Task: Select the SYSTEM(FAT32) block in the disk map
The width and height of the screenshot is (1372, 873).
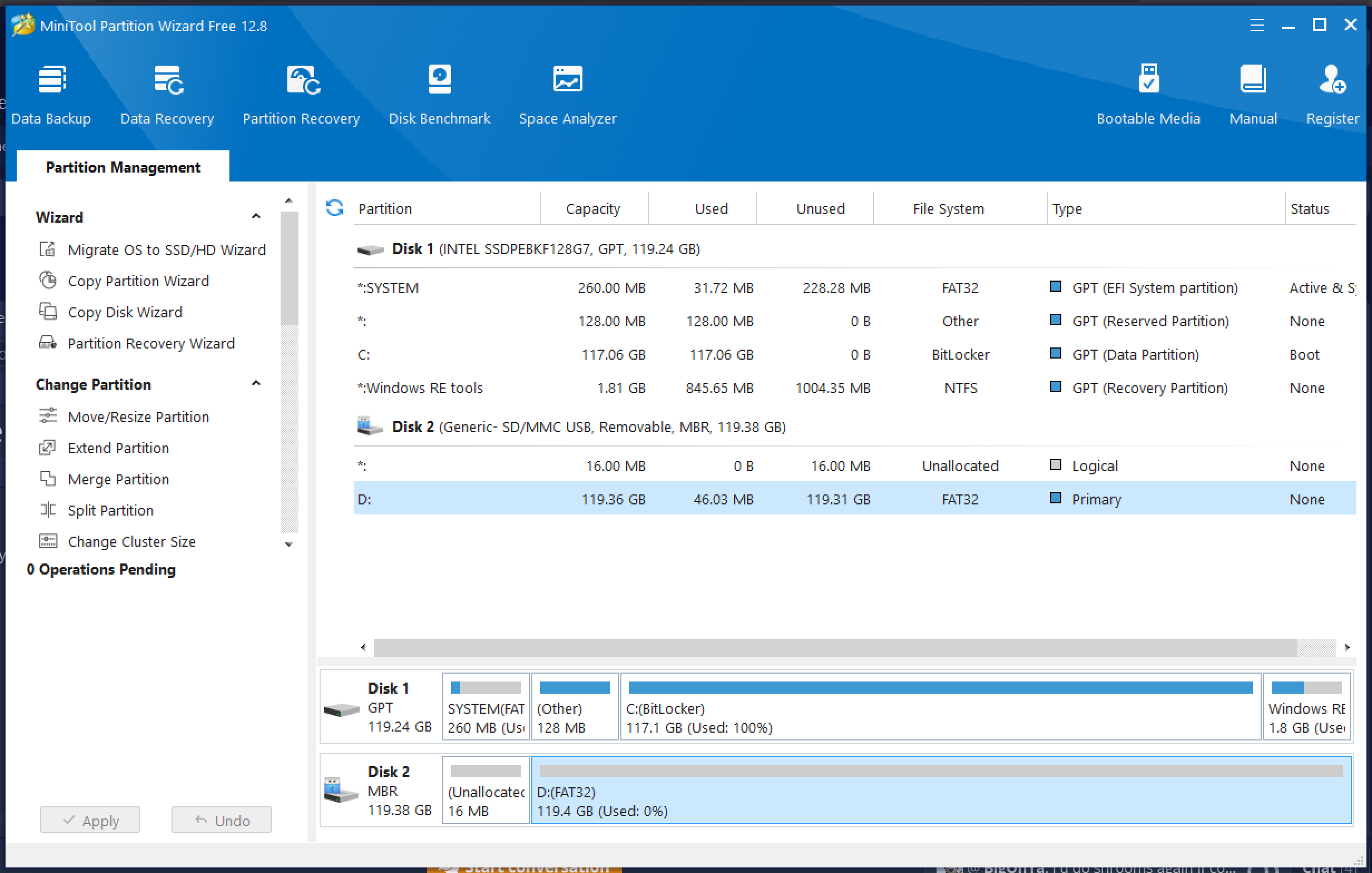Action: [486, 707]
